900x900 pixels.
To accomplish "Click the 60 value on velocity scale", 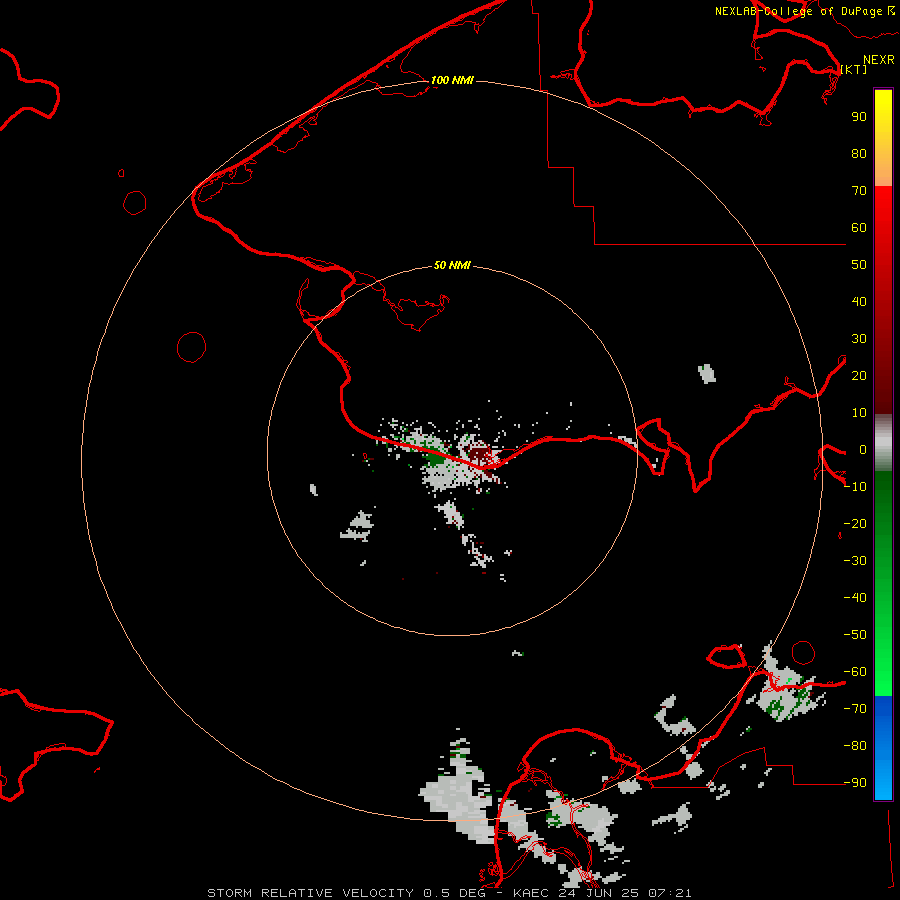I will (859, 227).
